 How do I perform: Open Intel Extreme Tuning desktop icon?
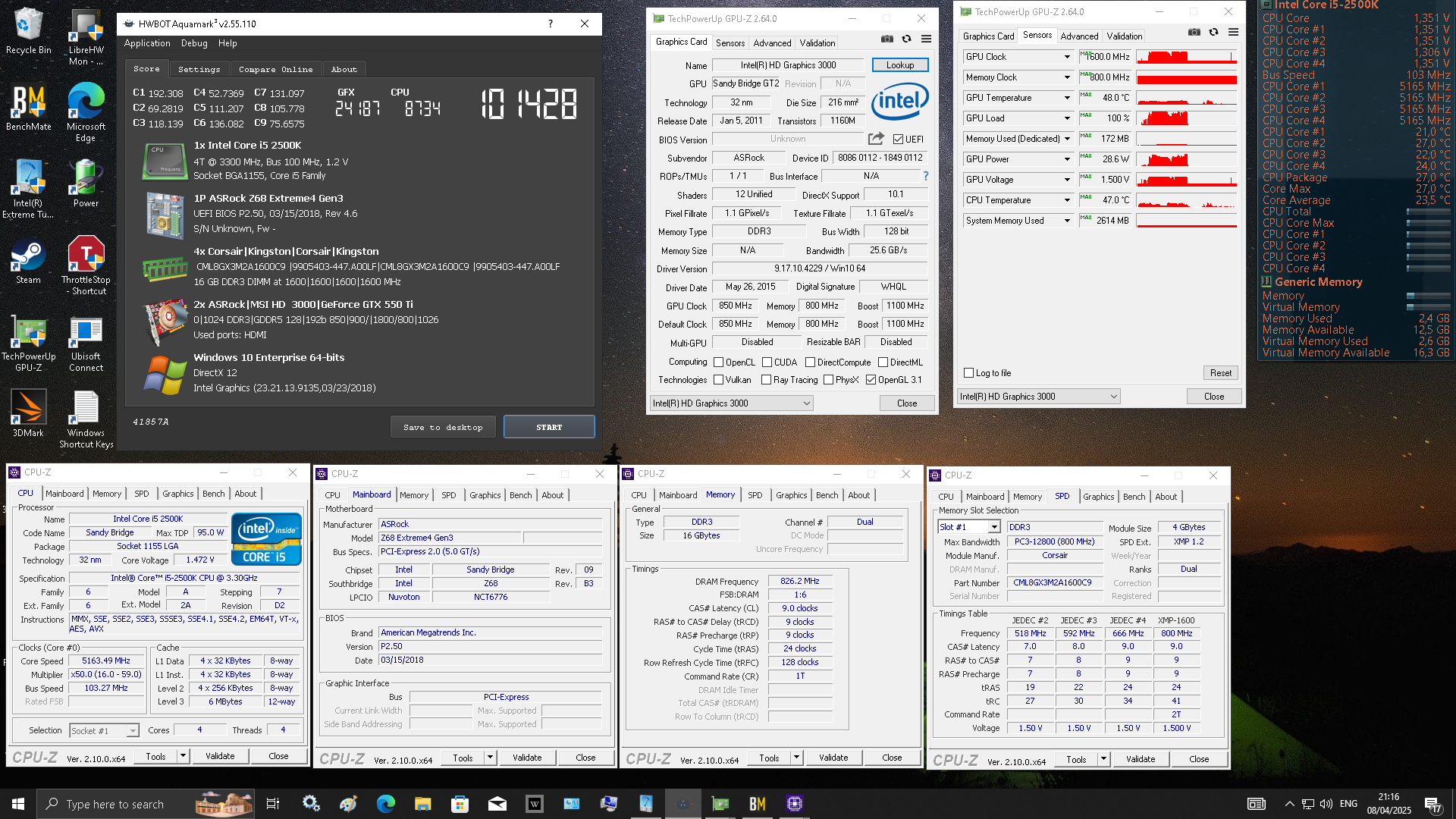click(29, 190)
